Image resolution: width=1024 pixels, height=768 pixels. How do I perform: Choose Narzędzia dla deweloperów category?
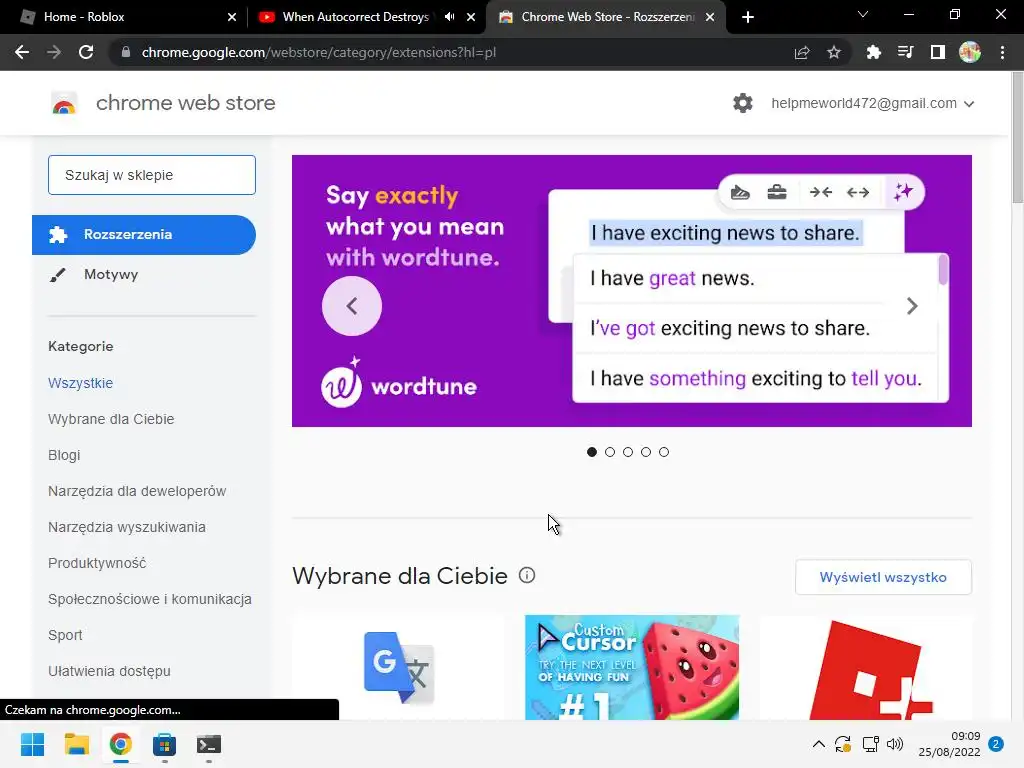tap(137, 490)
